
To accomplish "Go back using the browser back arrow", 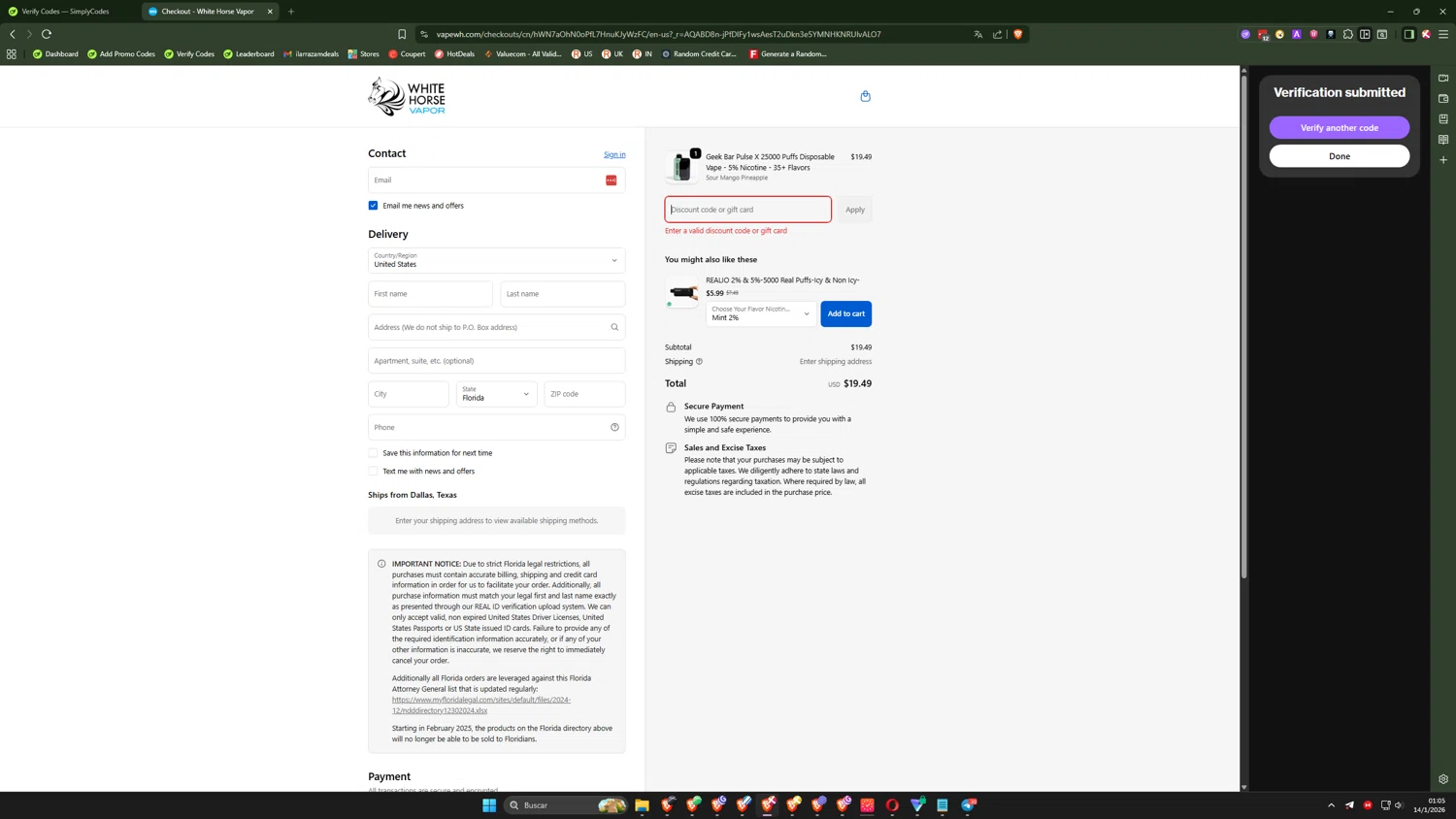I will coord(13,34).
